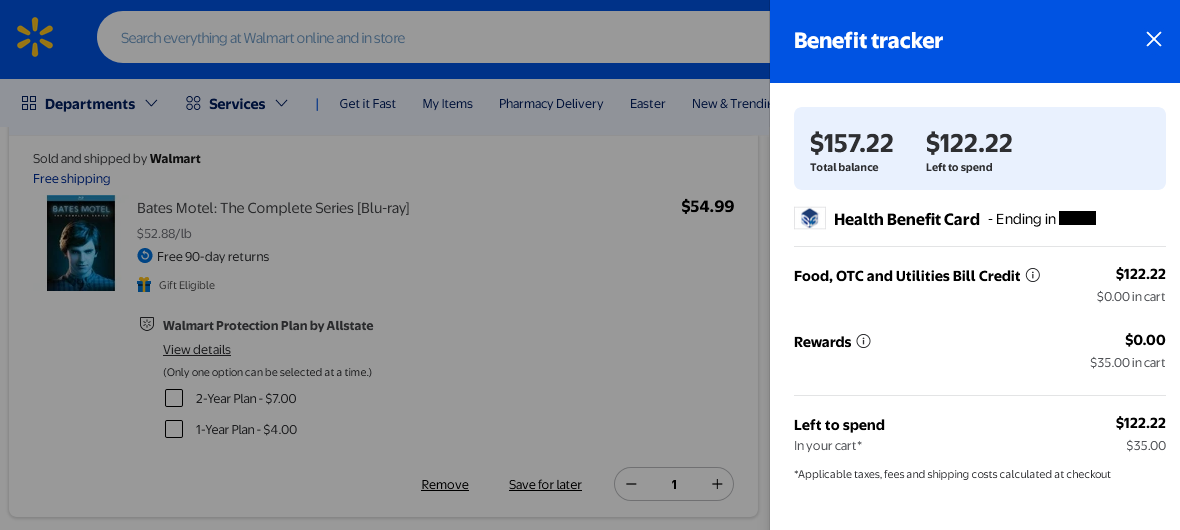Click the Allstate protection plan shield icon
This screenshot has height=530, width=1180.
pyautogui.click(x=148, y=324)
